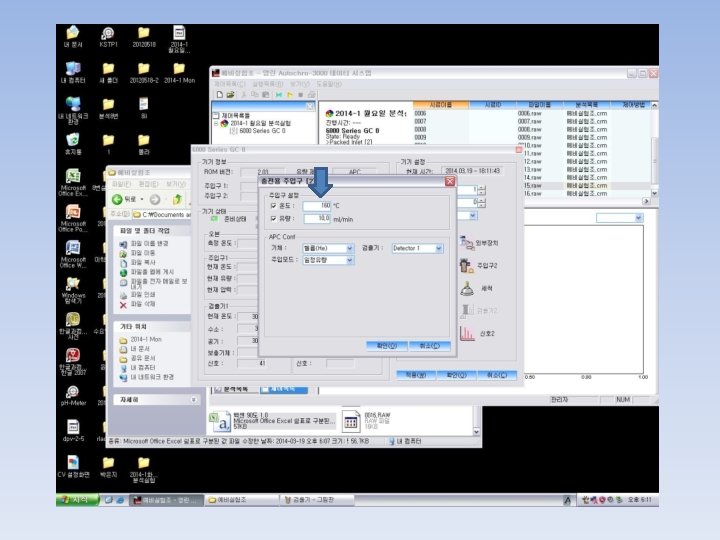Expand the 자세히 details panel in explorer
Viewport: 720px width, 540px height.
pyautogui.click(x=194, y=400)
